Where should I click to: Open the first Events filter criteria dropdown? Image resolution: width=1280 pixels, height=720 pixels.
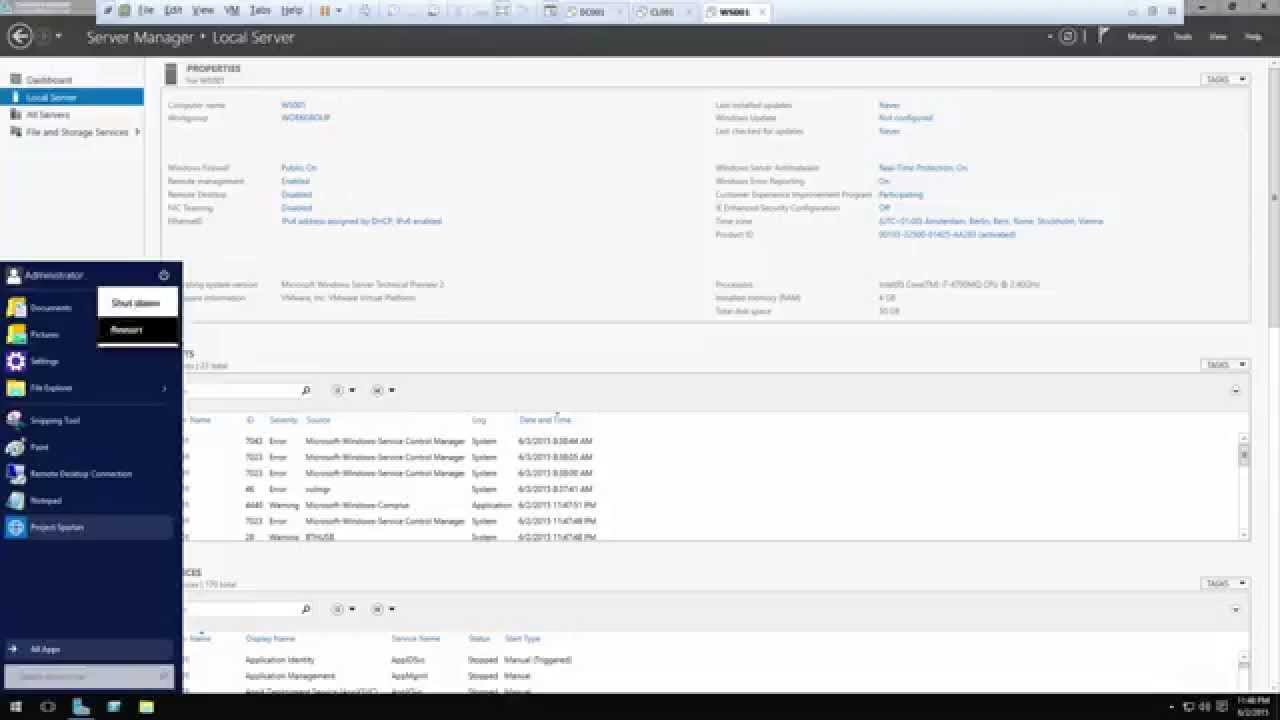click(x=343, y=390)
